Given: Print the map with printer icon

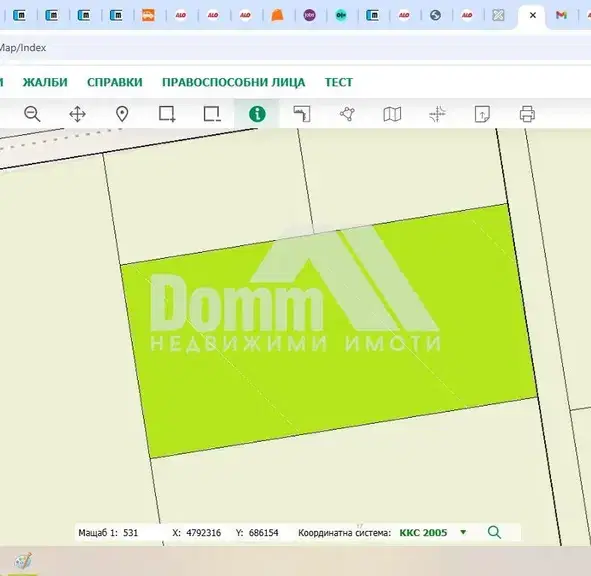Looking at the screenshot, I should (x=527, y=114).
